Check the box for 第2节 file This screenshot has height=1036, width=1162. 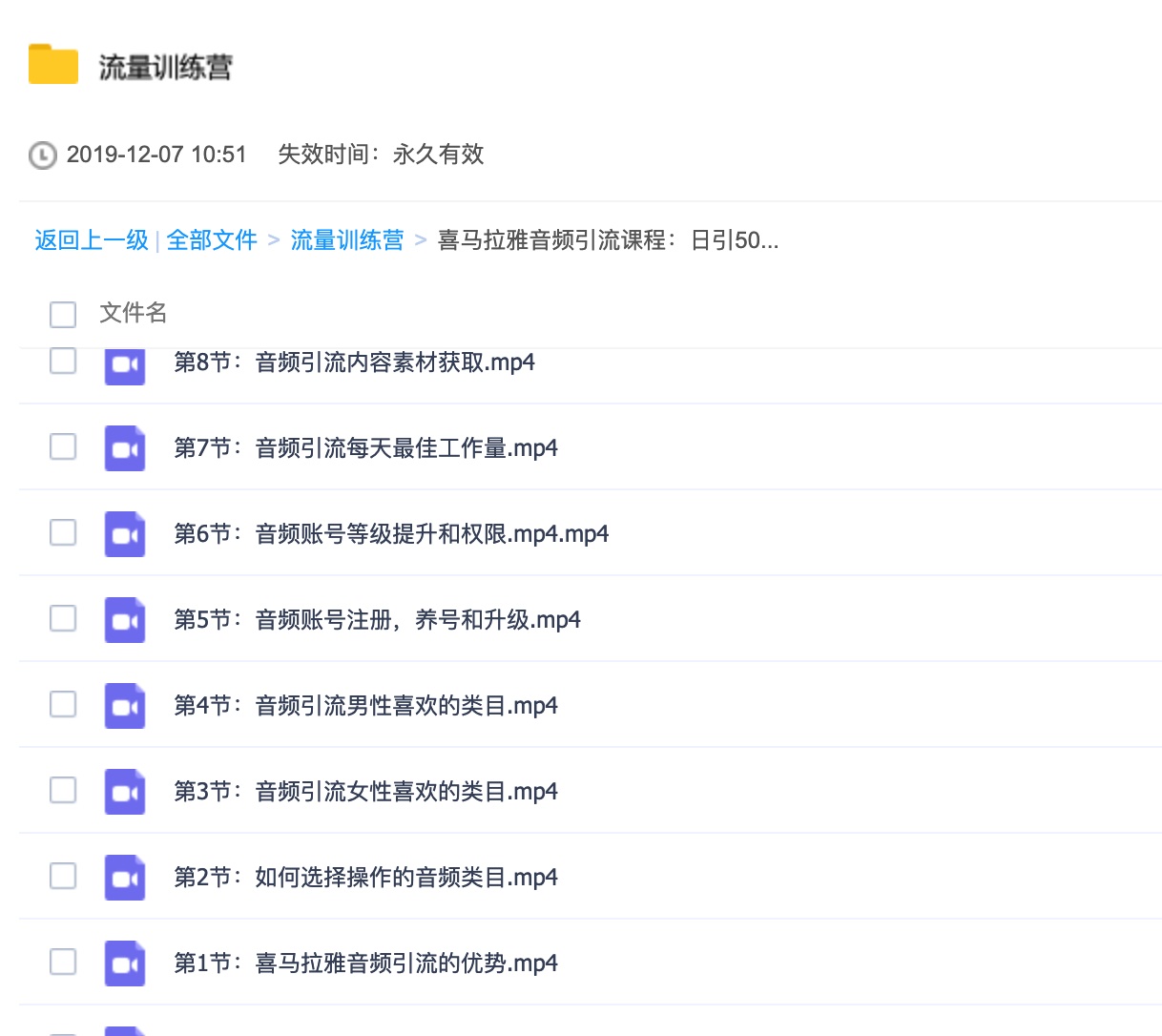(x=63, y=876)
